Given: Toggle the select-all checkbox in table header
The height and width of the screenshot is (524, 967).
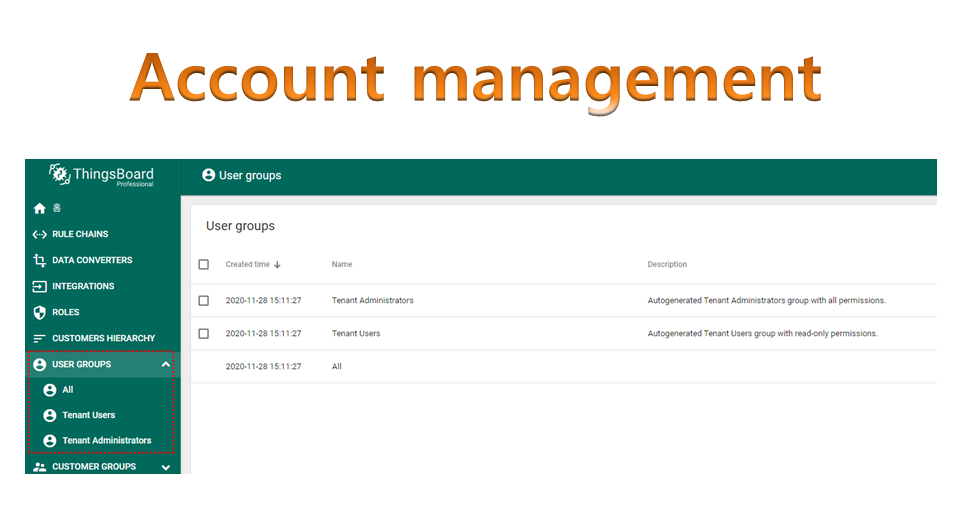Looking at the screenshot, I should tap(204, 264).
